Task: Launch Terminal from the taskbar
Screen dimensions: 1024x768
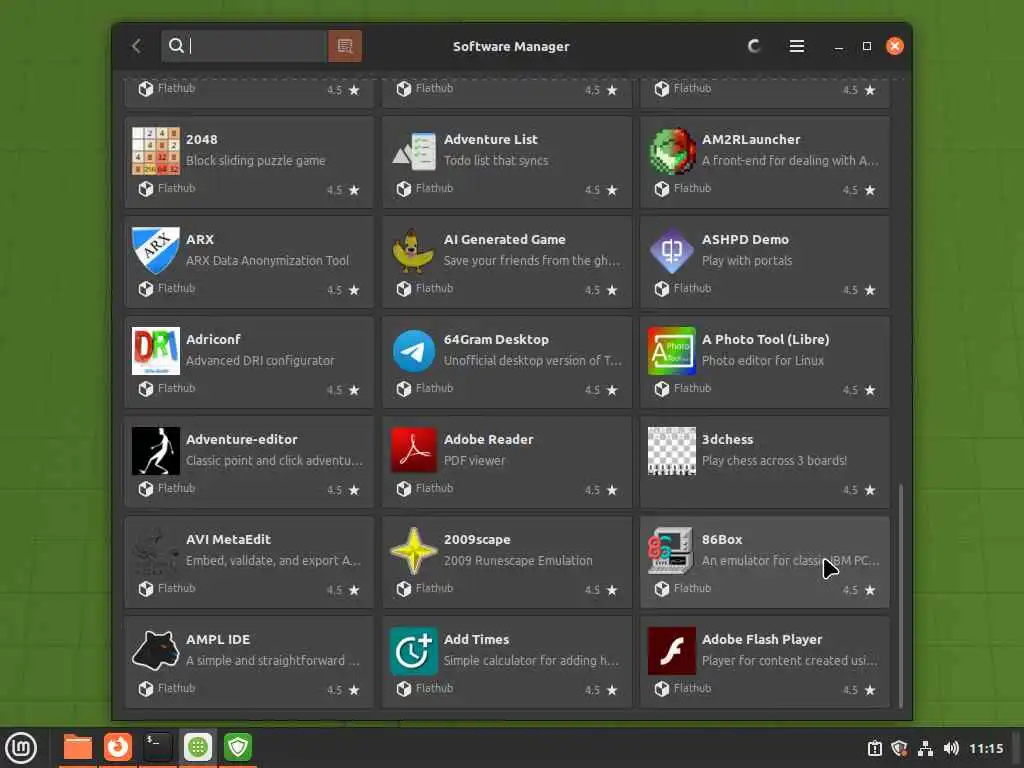Action: click(157, 747)
